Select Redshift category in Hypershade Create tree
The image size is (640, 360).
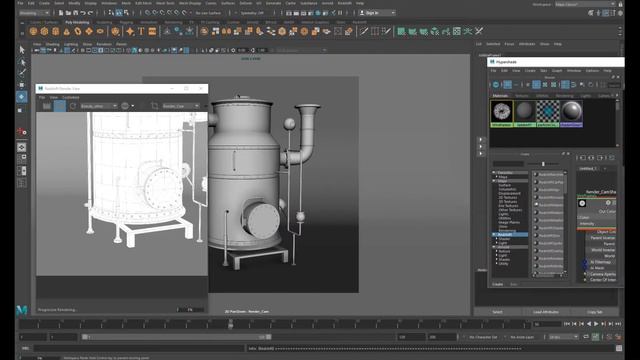pos(511,235)
